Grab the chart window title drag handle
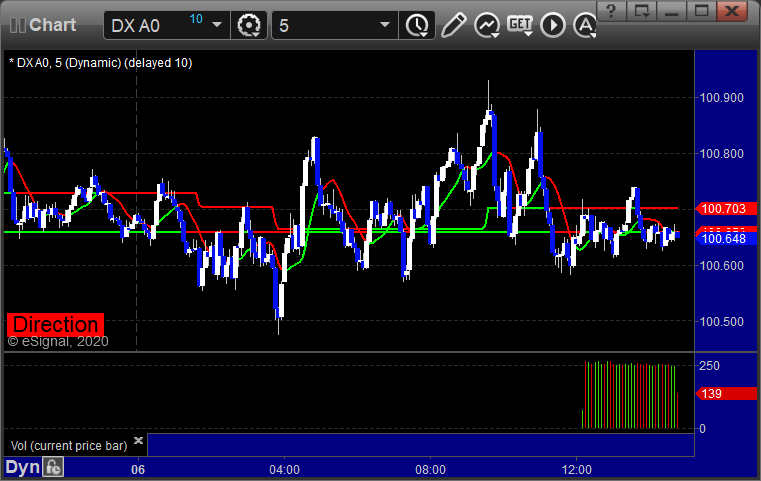Viewport: 761px width, 481px height. point(17,25)
